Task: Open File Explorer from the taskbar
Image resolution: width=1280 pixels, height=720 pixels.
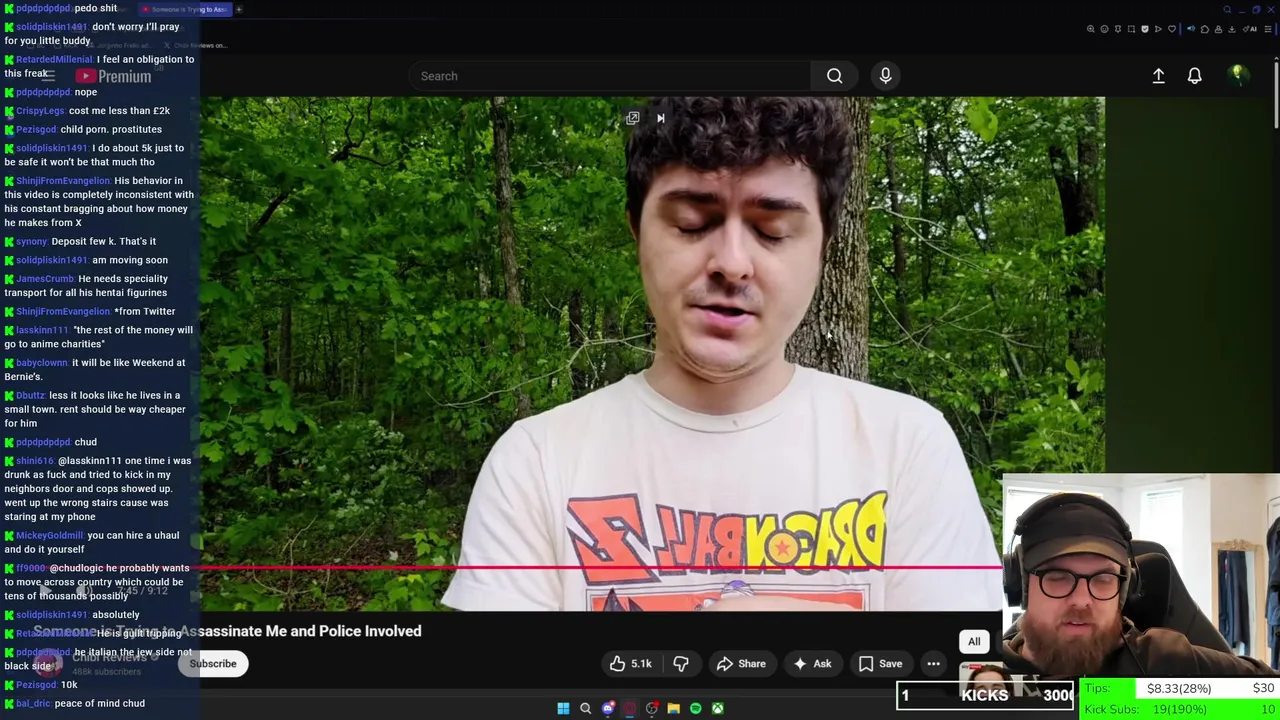Action: (673, 708)
